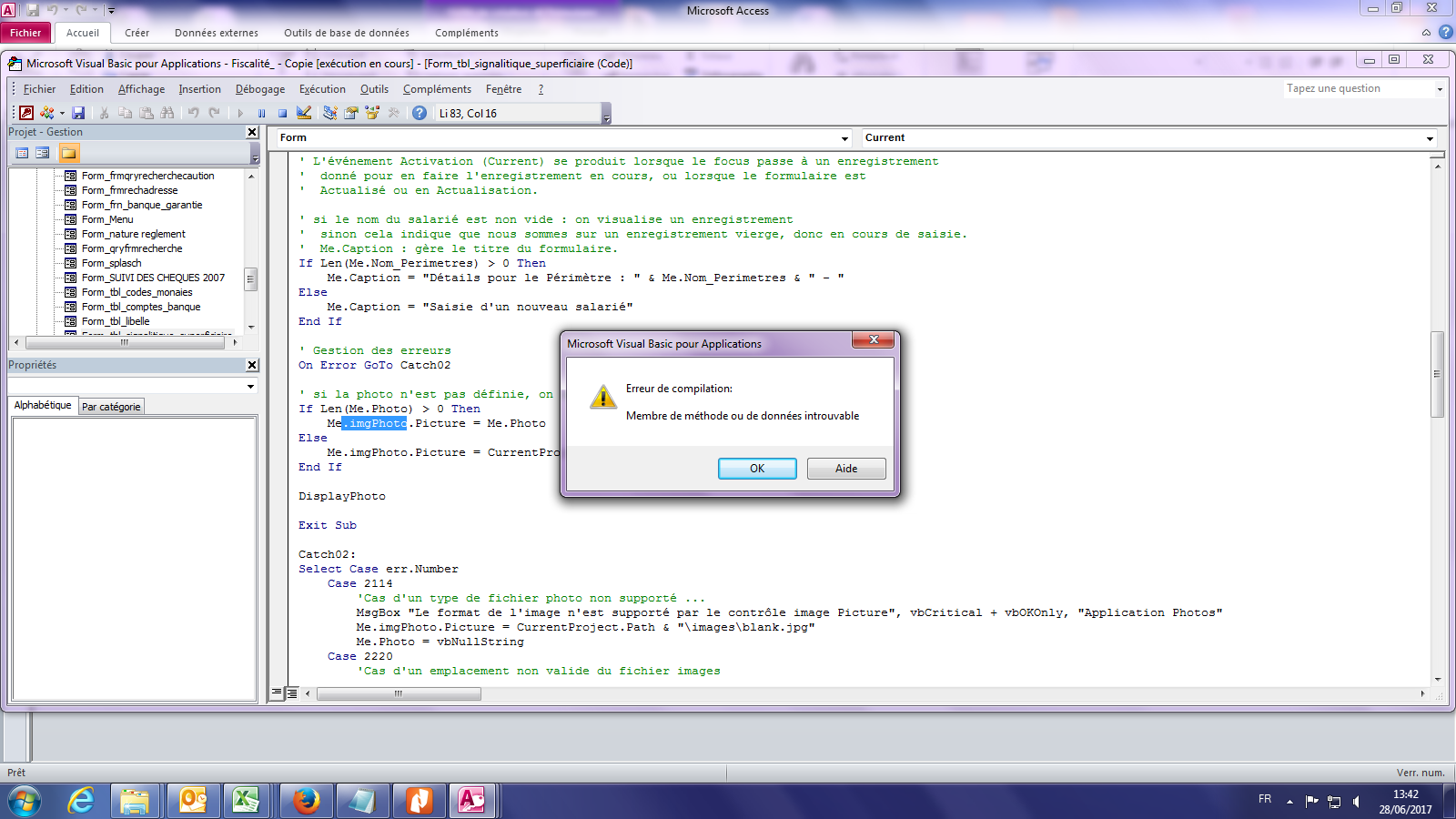This screenshot has width=1456, height=819.
Task: Open the Créer ribbon tab
Action: tap(136, 33)
